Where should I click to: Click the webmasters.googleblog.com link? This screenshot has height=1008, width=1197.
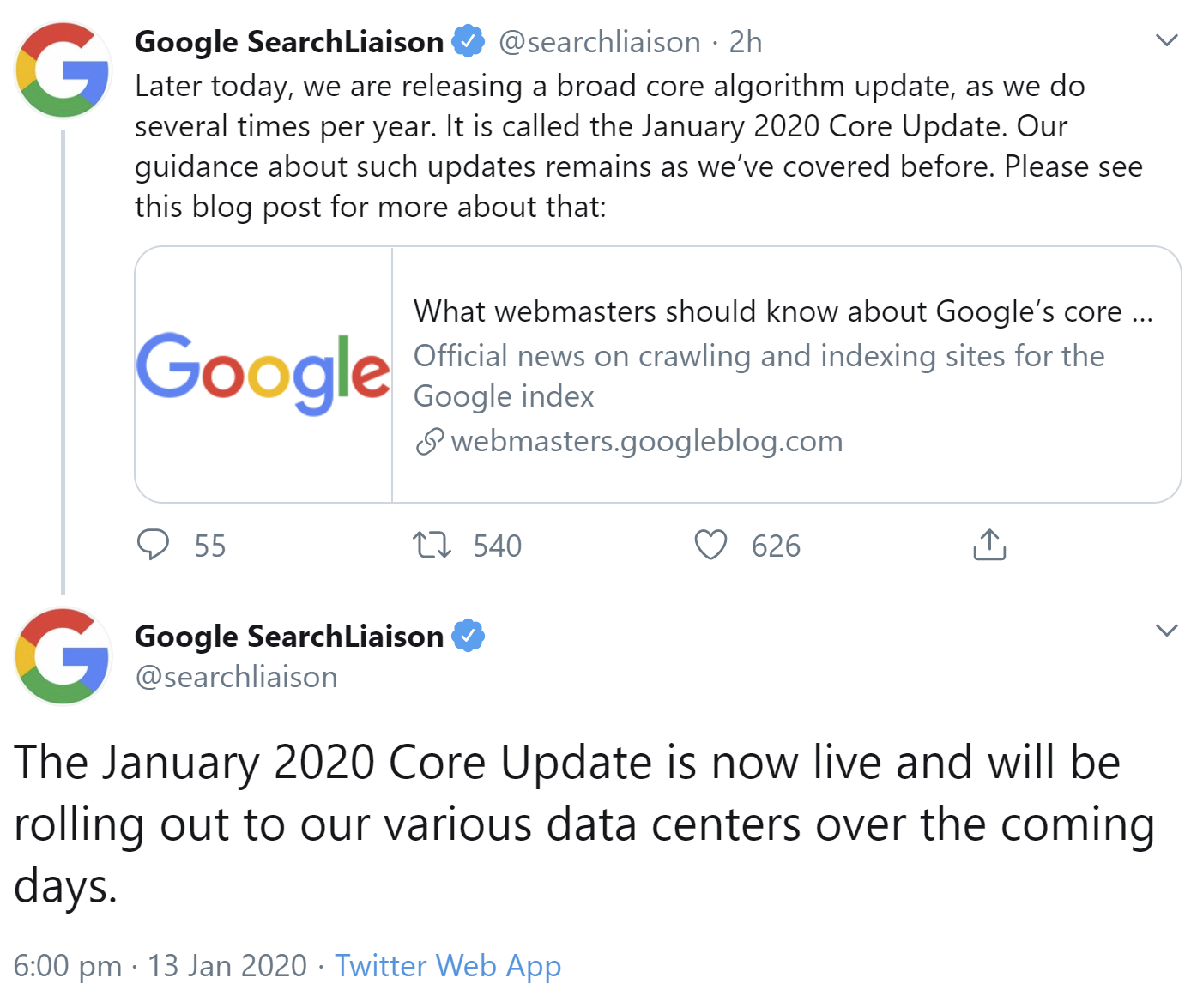pyautogui.click(x=647, y=441)
